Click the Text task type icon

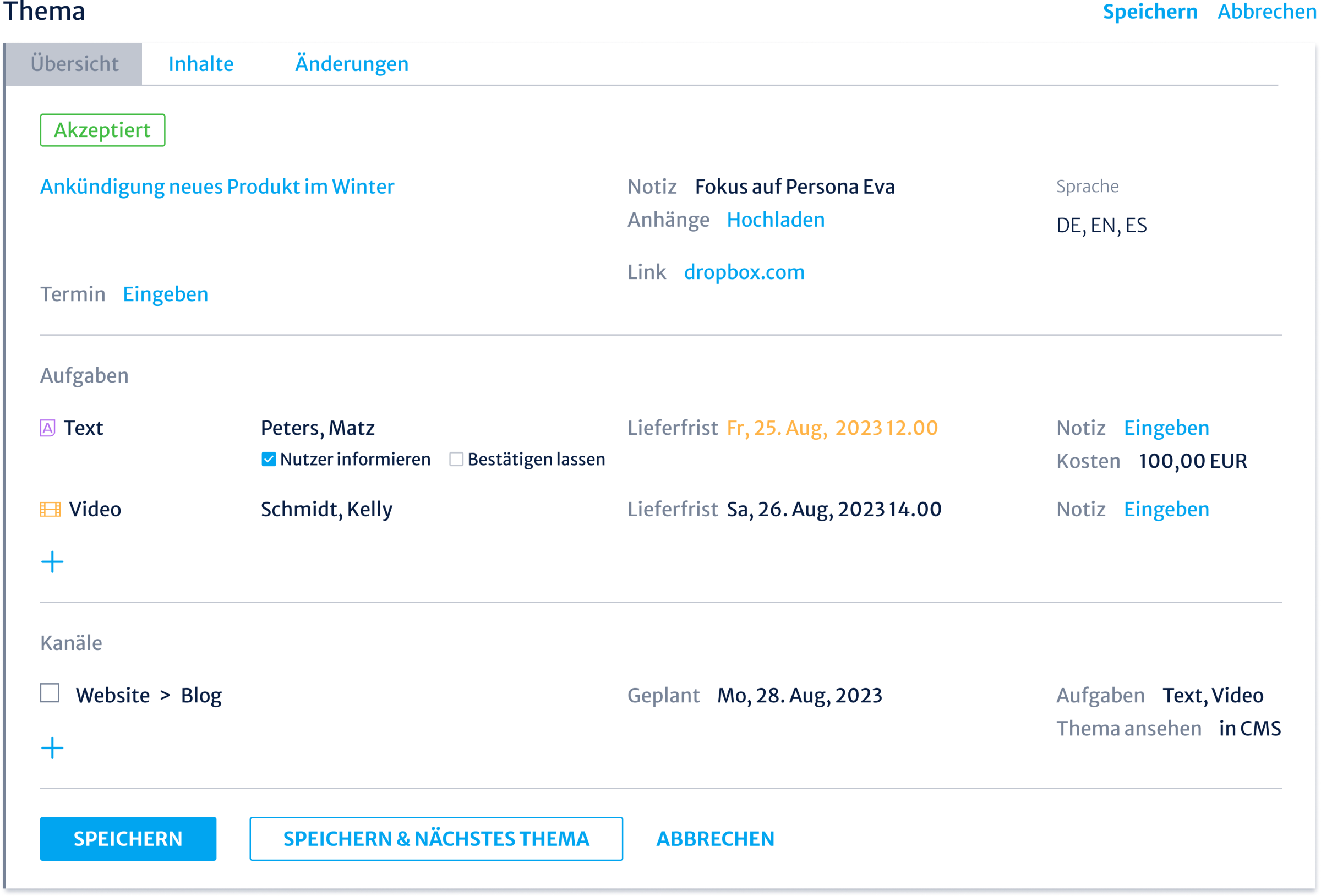[48, 428]
